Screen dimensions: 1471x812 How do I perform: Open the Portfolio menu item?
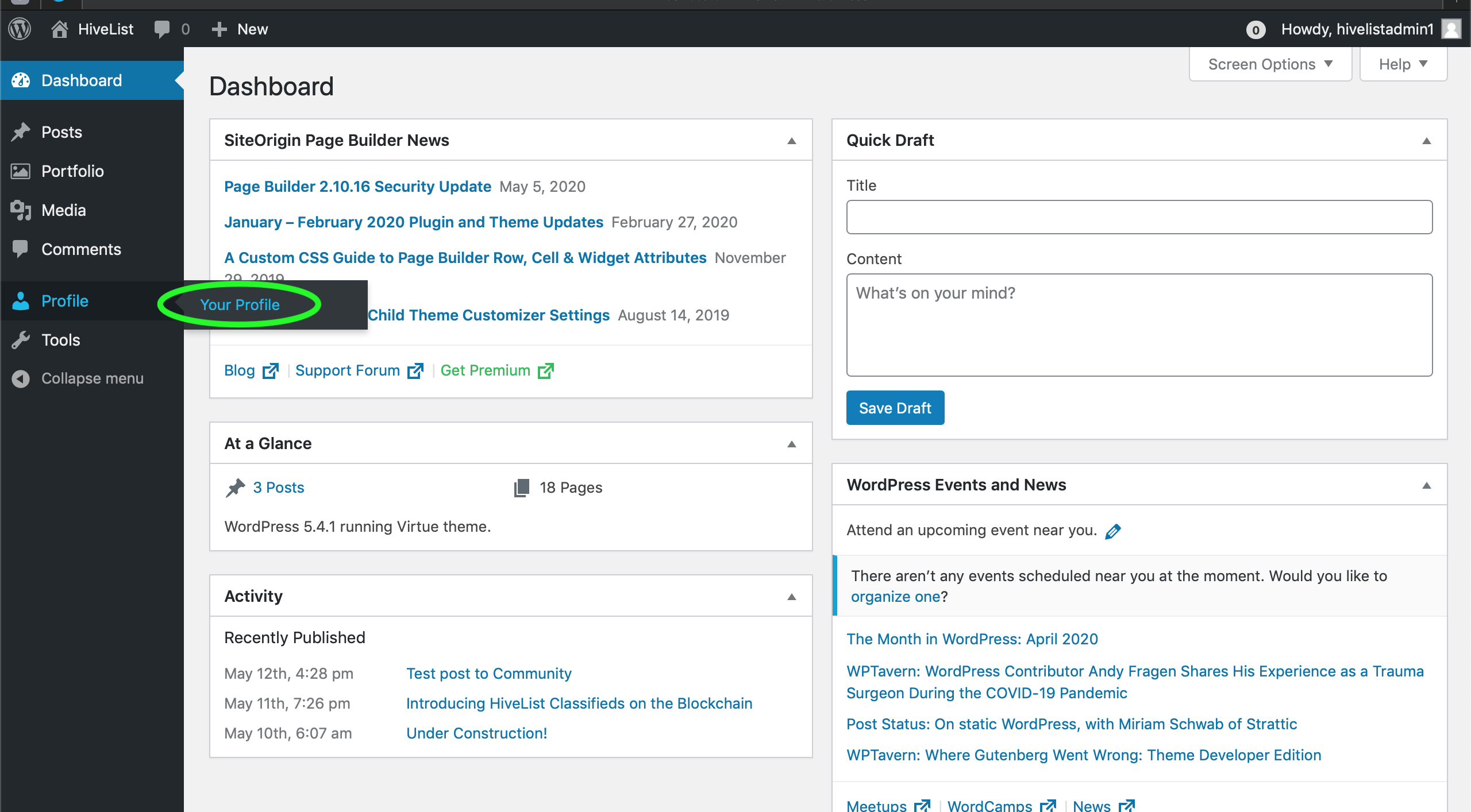[92, 171]
